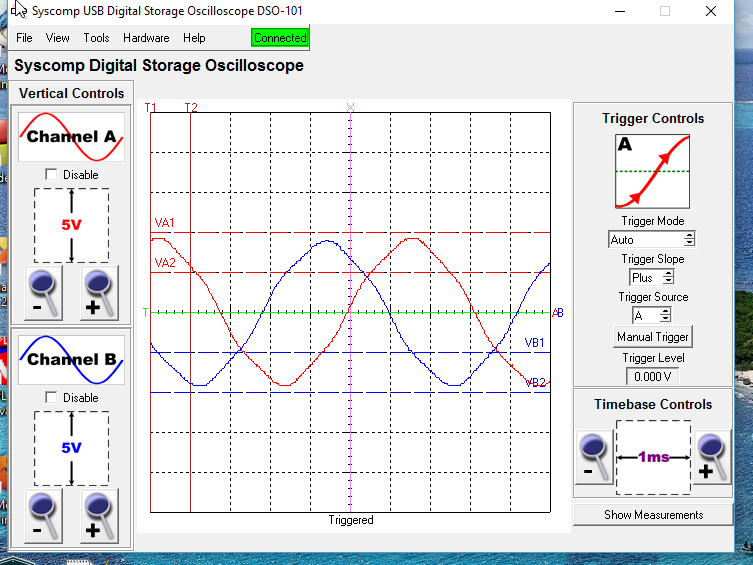Click the Channel B 5V scale indicator
753x565 pixels.
click(71, 448)
